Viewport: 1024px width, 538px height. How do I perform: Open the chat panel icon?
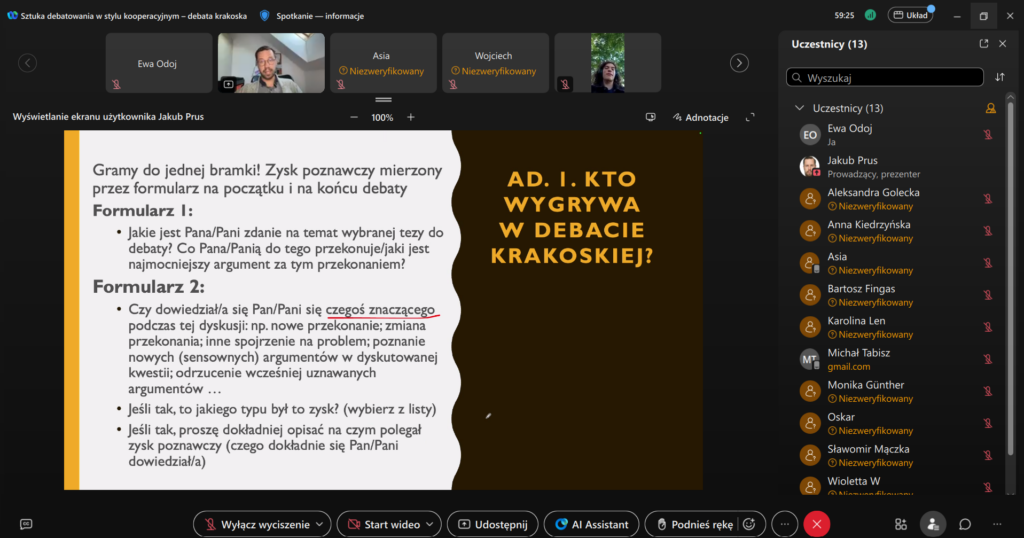tap(965, 524)
